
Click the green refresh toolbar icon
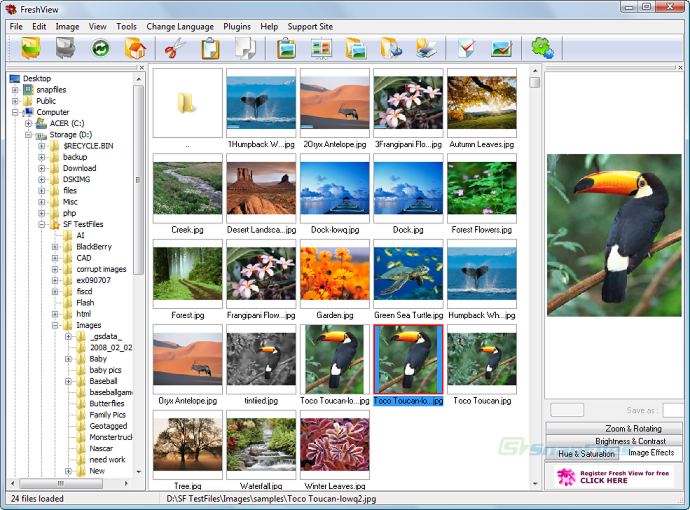click(100, 48)
